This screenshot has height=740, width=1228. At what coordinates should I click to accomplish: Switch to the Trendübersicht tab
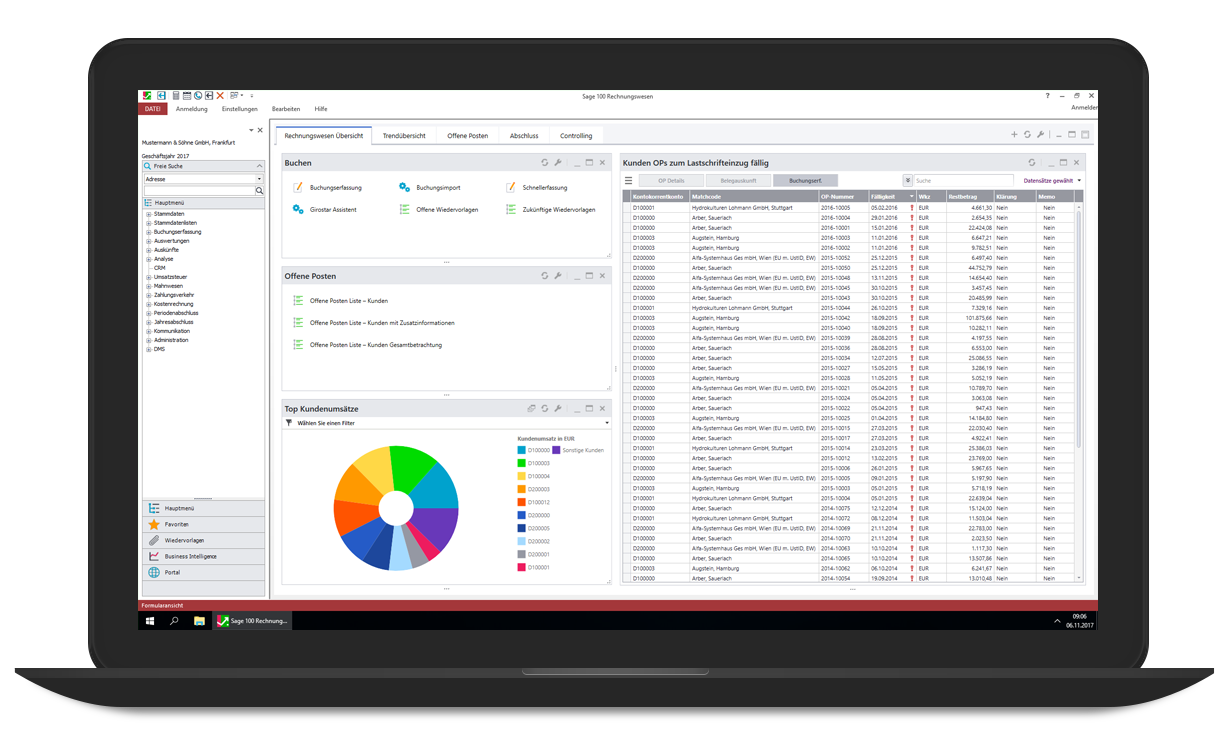[404, 136]
